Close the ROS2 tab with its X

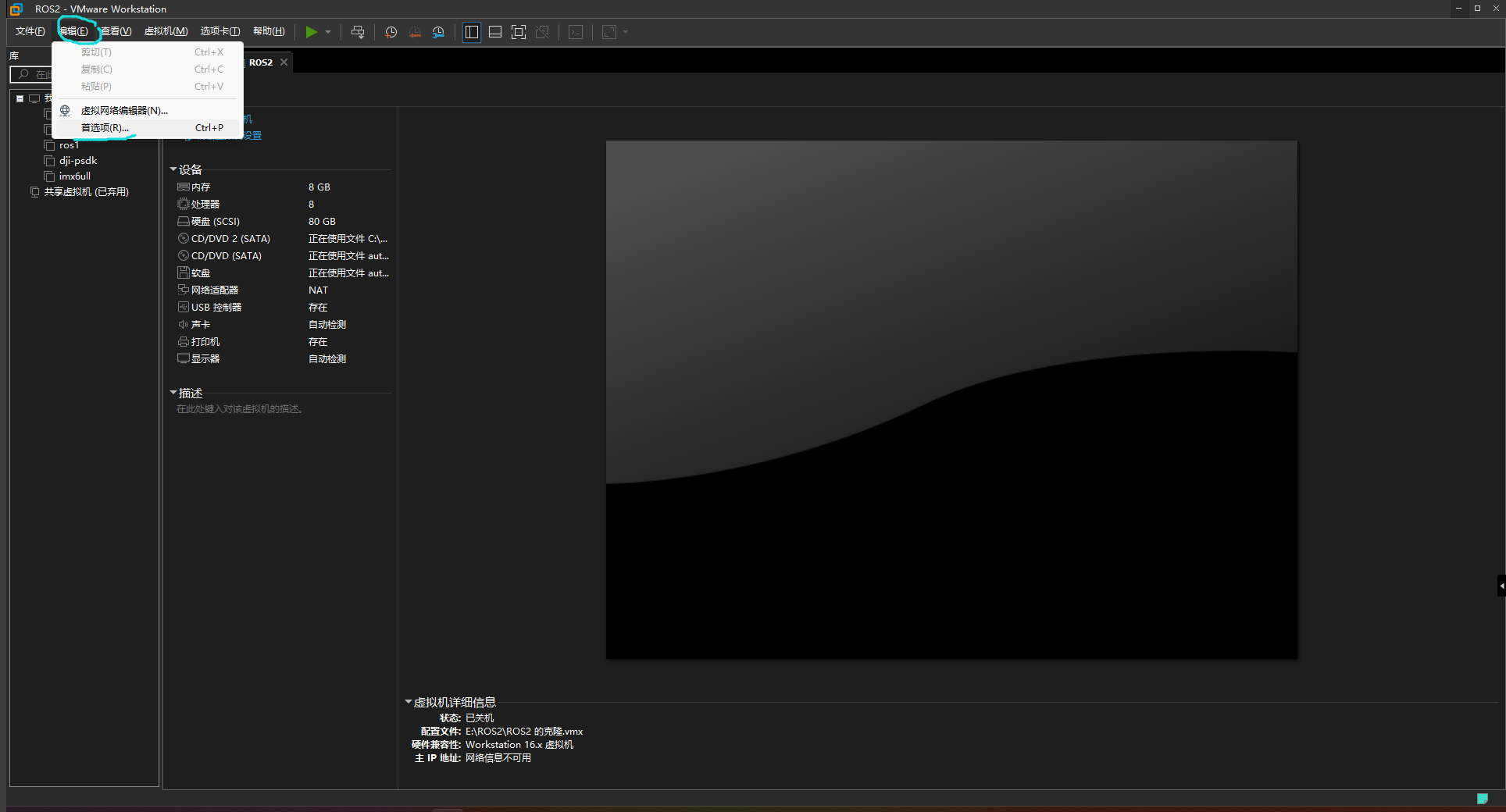tap(284, 62)
